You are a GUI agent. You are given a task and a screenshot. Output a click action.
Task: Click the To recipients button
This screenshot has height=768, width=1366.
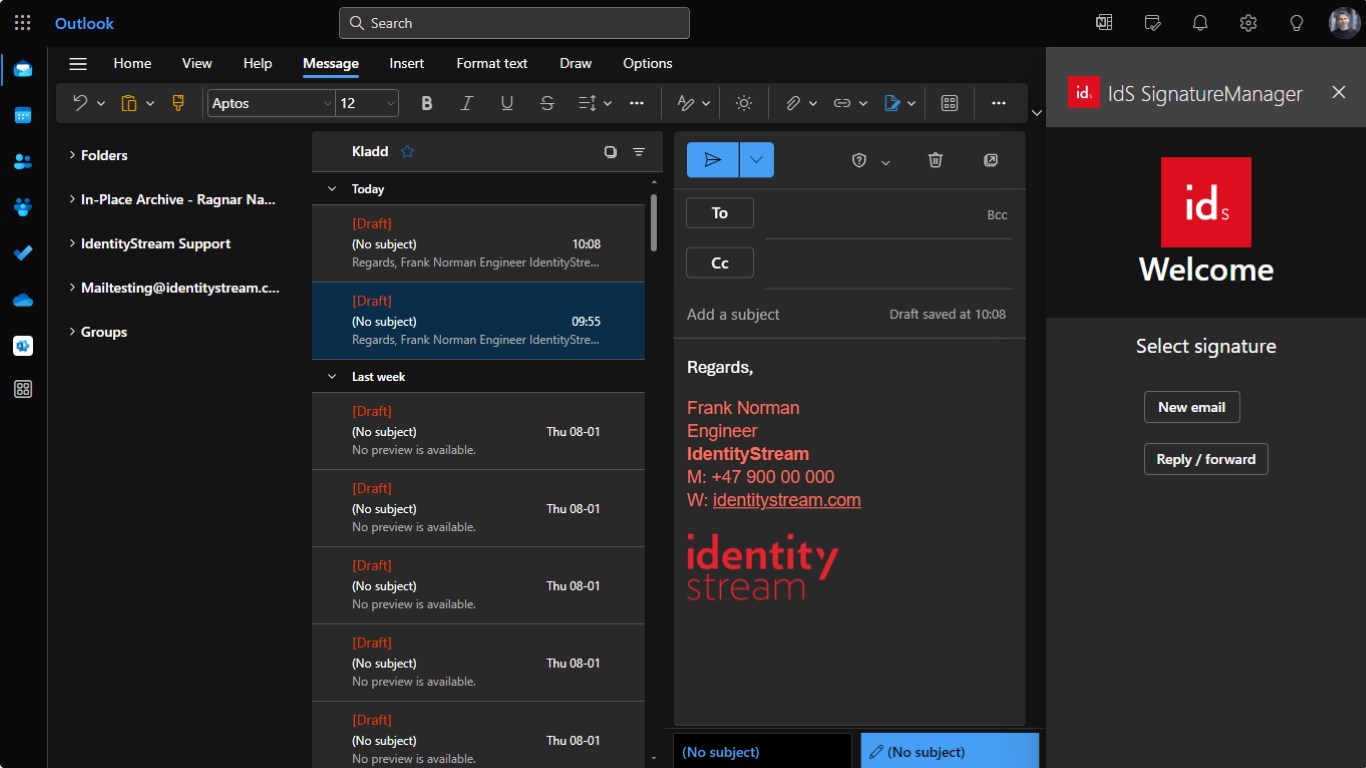[x=720, y=213]
